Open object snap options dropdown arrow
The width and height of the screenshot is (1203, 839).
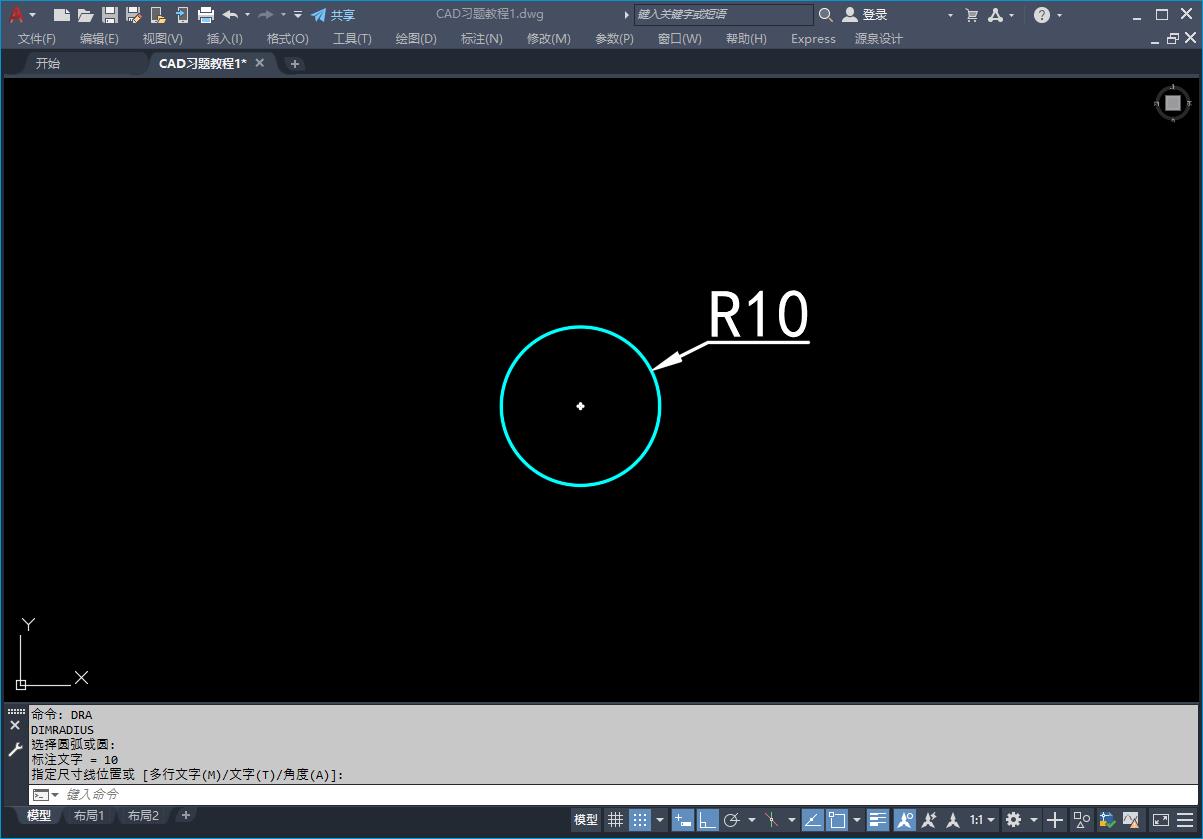857,820
